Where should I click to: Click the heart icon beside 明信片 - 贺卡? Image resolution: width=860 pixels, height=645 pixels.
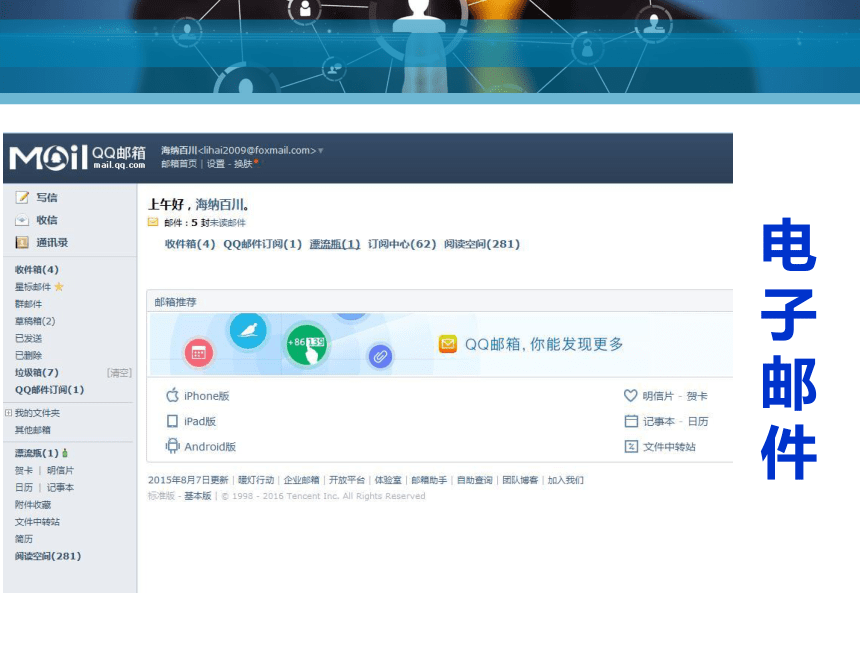tap(631, 395)
